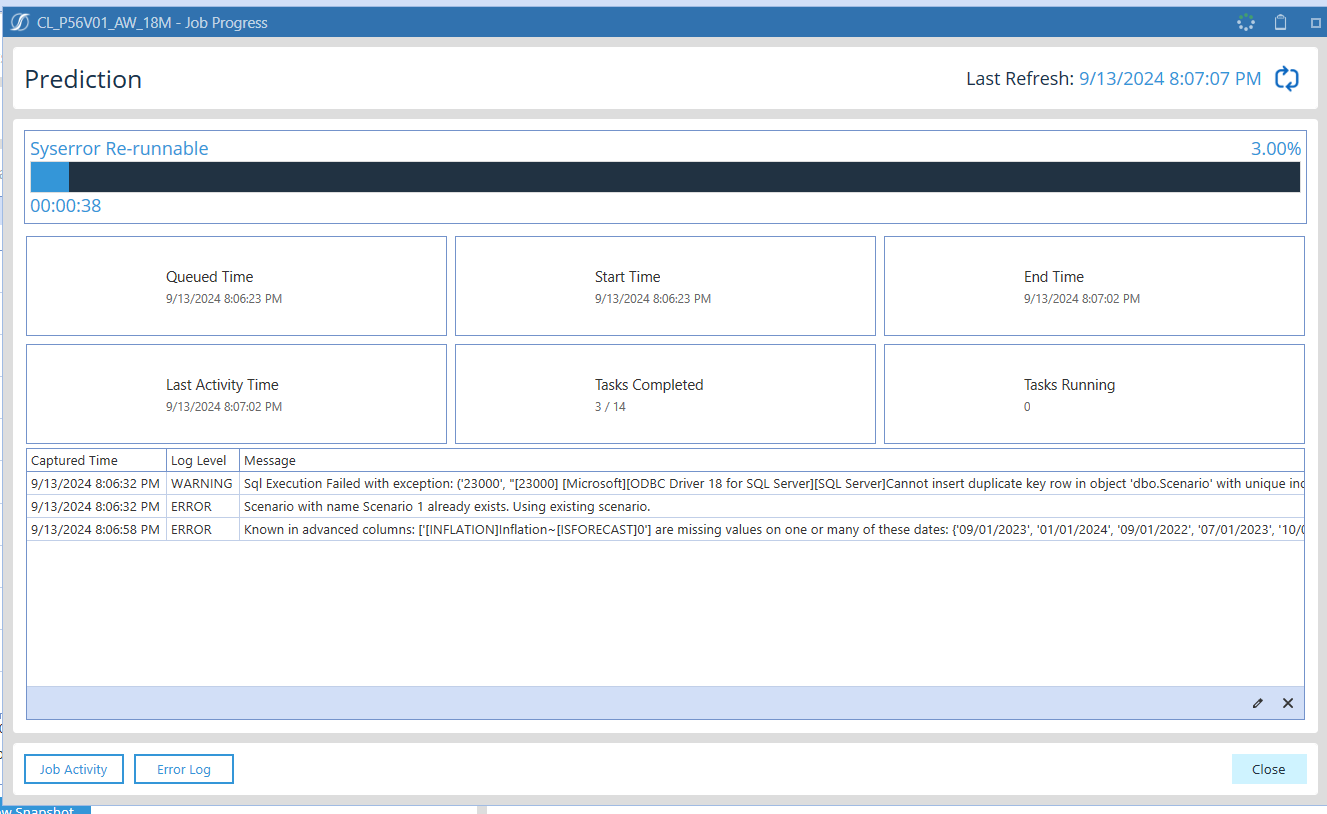1327x814 pixels.
Task: Click the Syserror Re-runnable progress bar
Action: tap(665, 177)
